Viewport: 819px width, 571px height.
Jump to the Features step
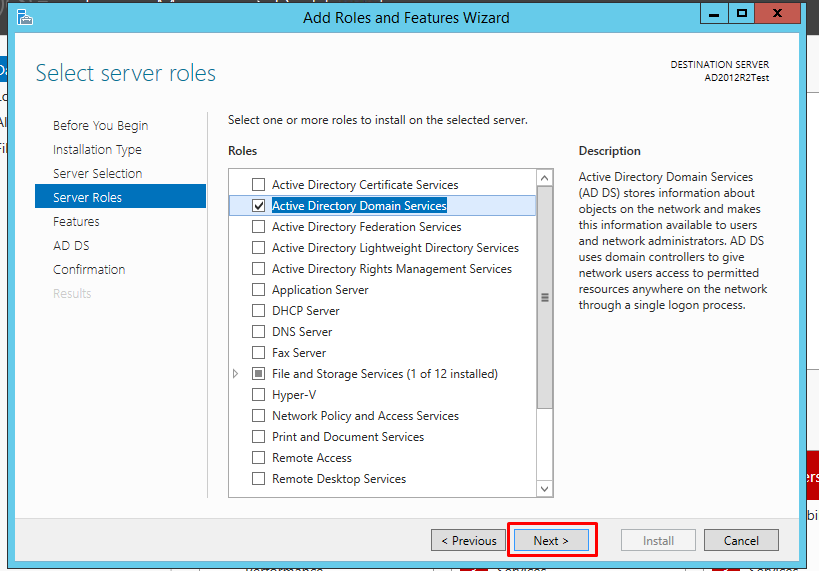(x=76, y=222)
